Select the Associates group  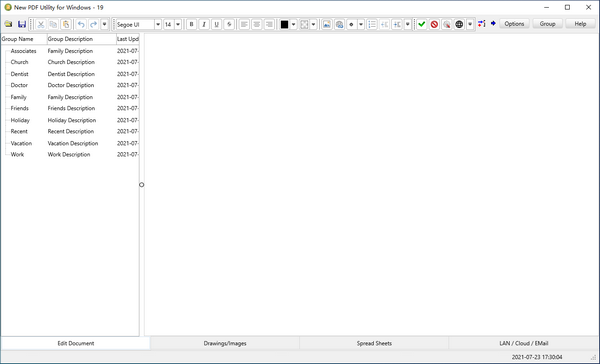tap(23, 51)
